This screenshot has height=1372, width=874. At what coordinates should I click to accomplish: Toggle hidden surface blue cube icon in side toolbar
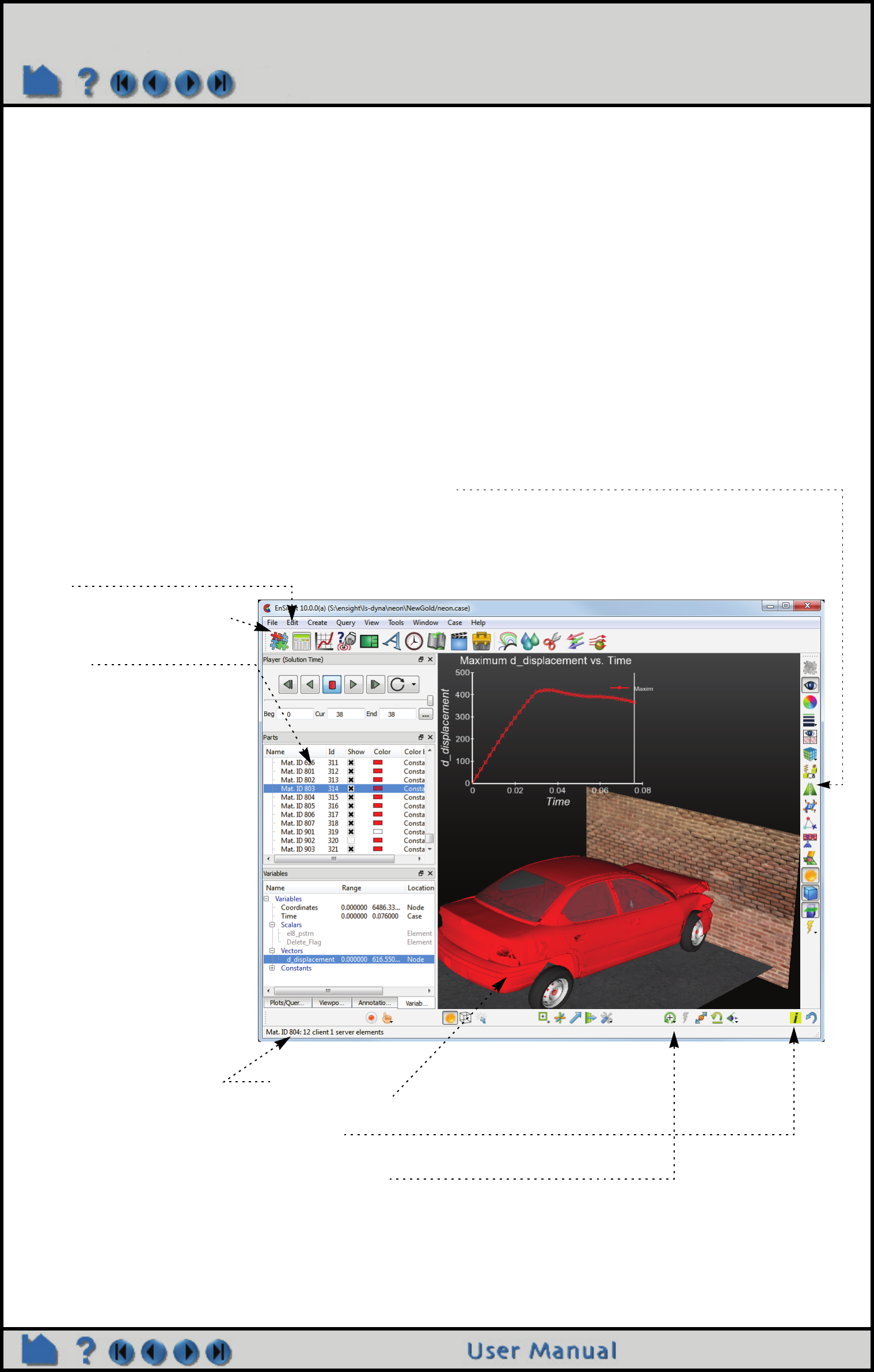click(810, 893)
